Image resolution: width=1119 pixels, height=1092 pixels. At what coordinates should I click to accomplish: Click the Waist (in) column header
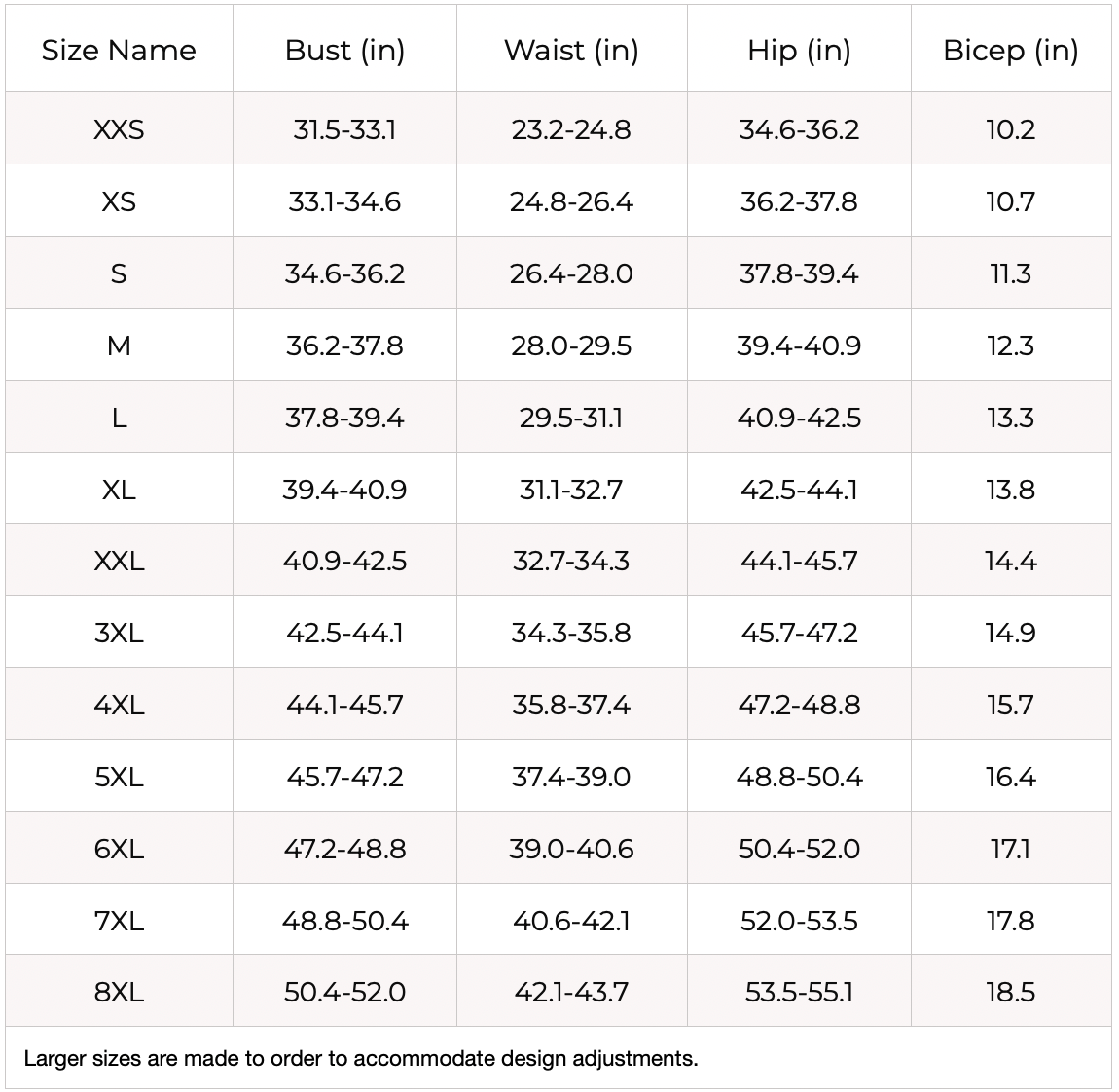pos(571,51)
